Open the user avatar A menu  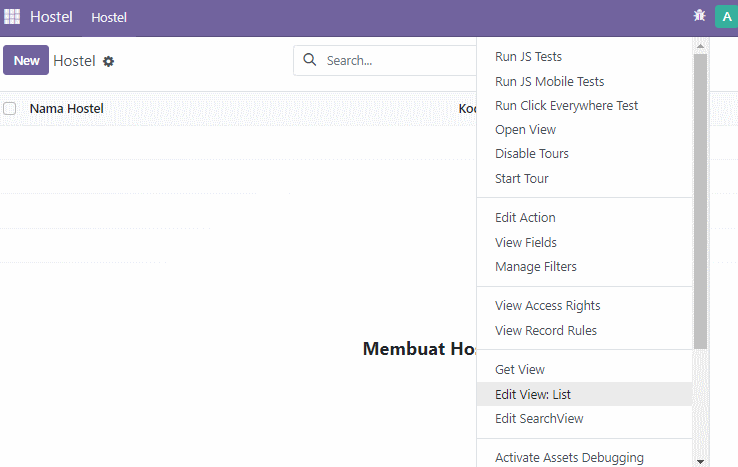pyautogui.click(x=727, y=17)
